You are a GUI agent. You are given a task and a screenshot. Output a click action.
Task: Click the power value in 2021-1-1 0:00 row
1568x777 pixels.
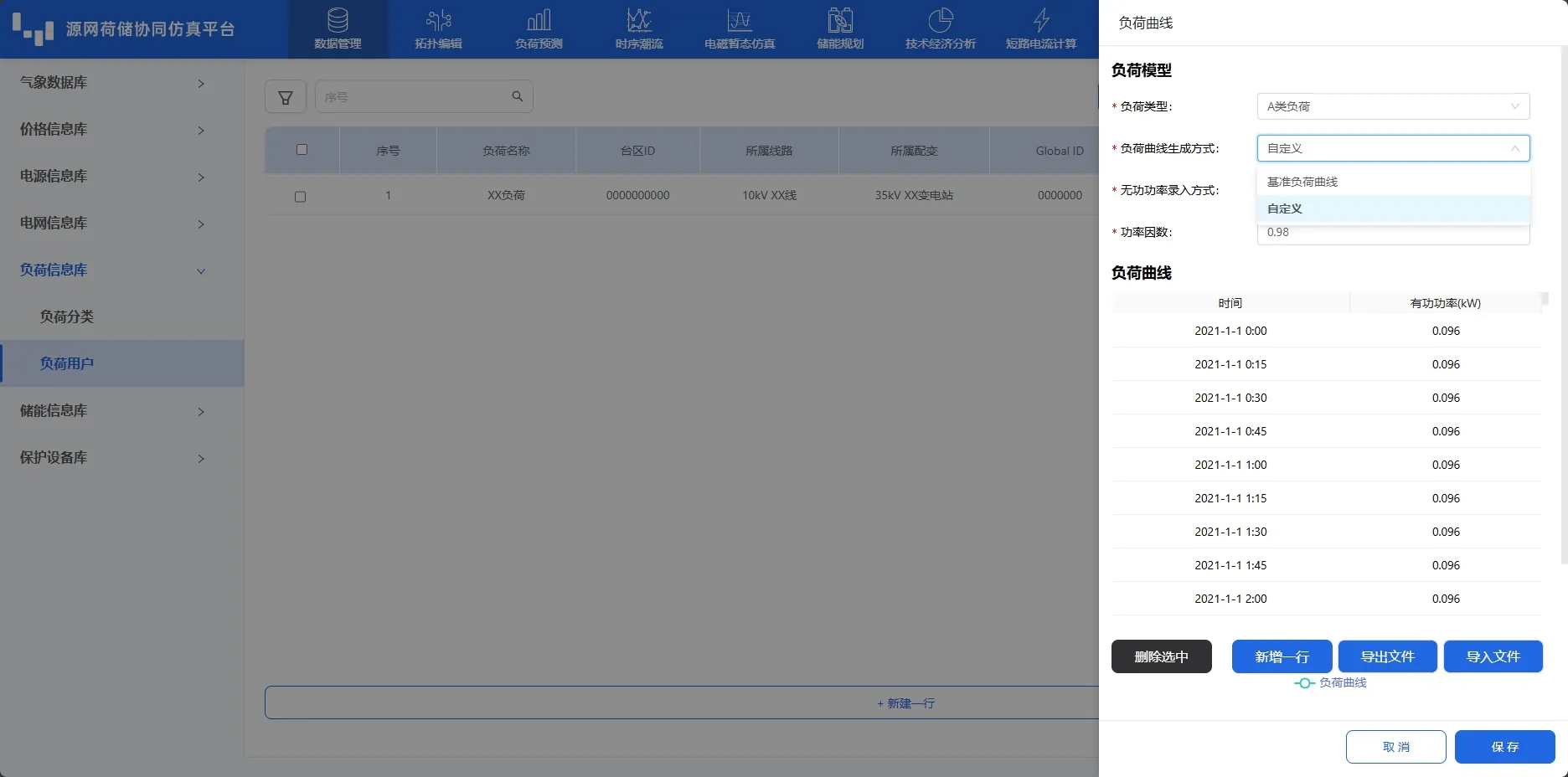point(1446,331)
